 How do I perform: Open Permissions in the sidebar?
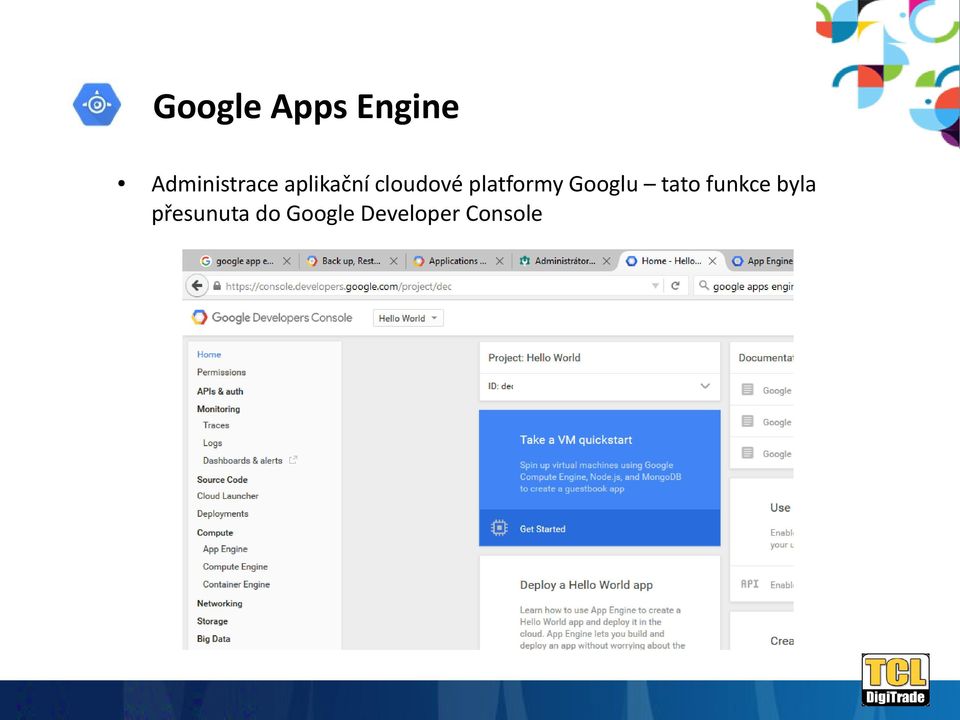[x=221, y=372]
